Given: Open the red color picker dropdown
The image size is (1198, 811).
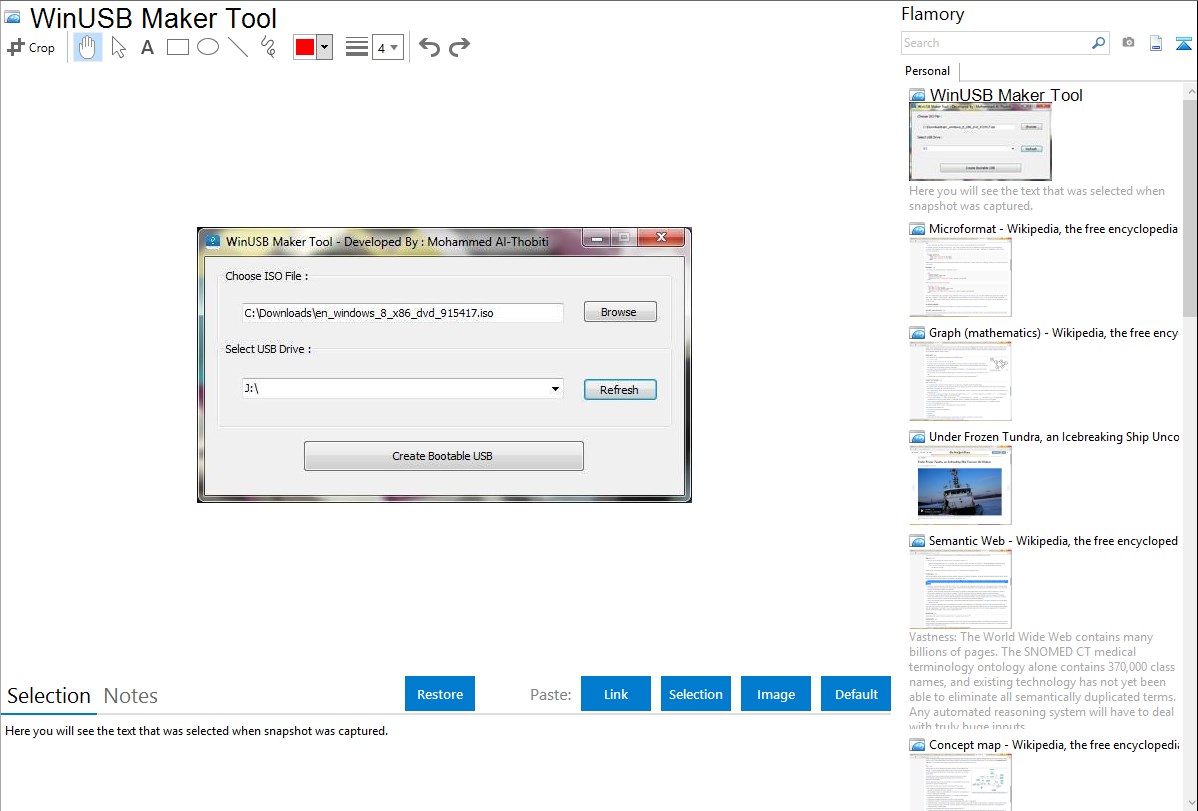Looking at the screenshot, I should 324,47.
